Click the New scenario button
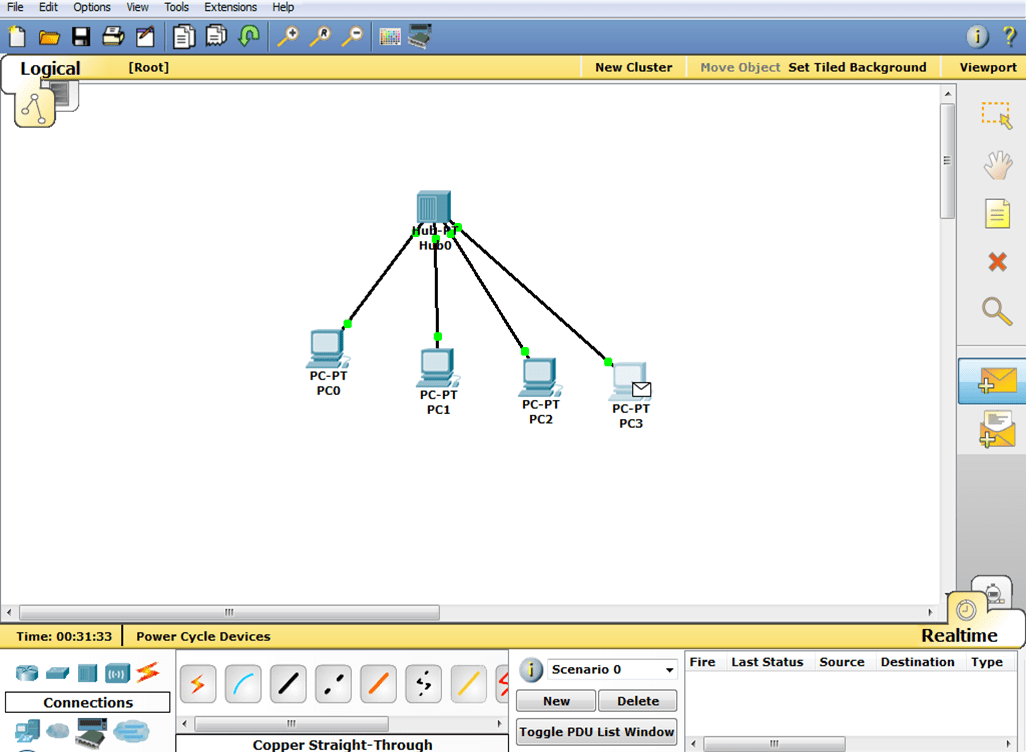1026x752 pixels. click(x=556, y=701)
